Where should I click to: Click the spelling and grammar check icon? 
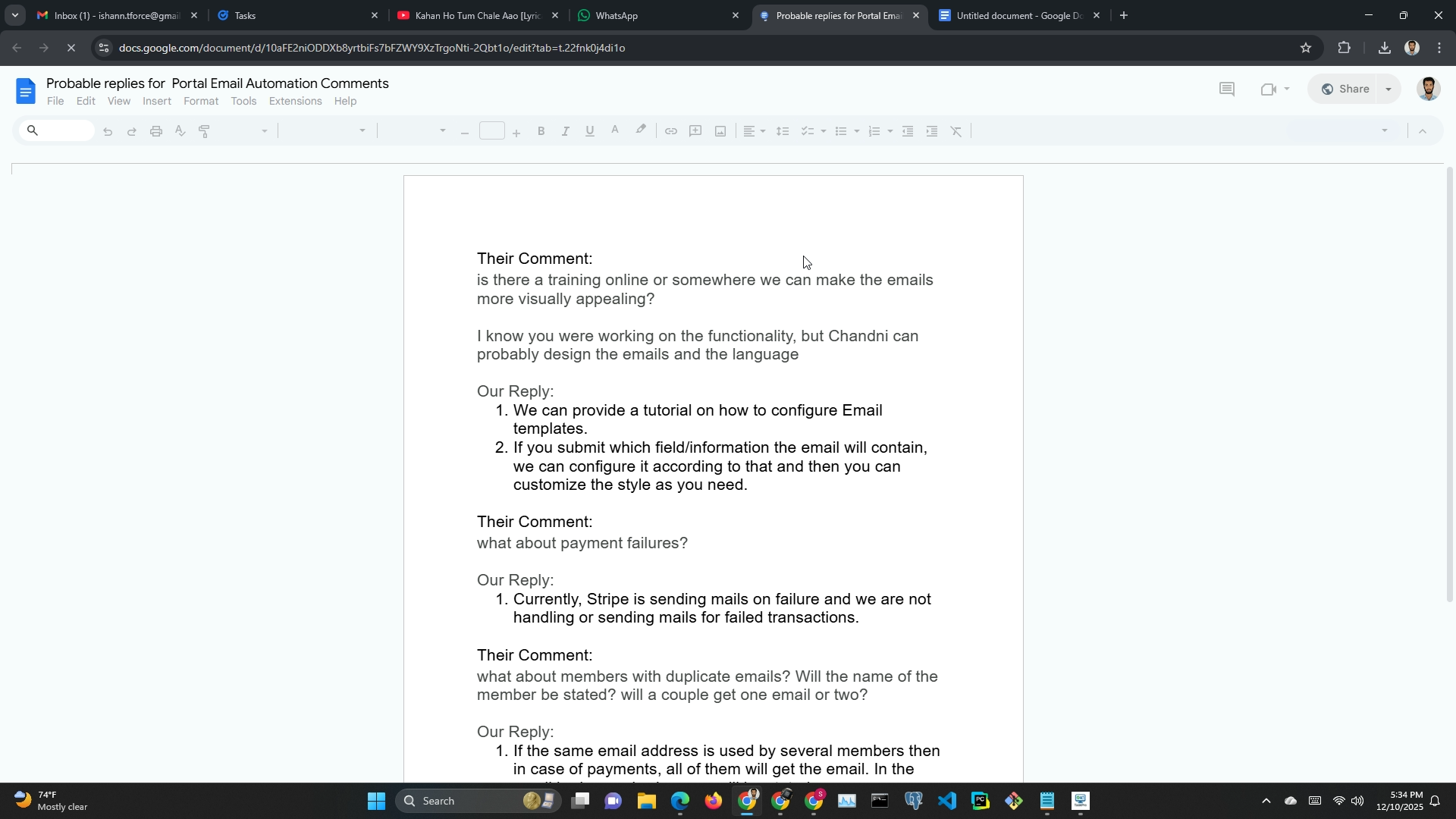(x=180, y=131)
